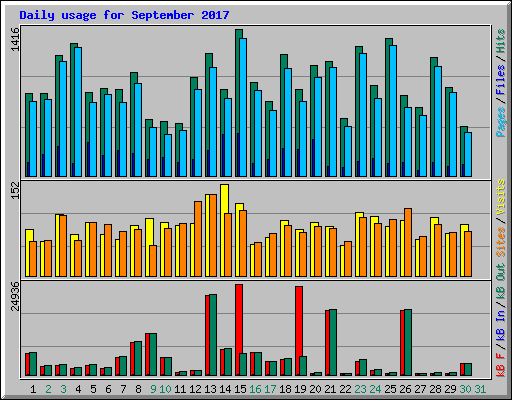Click weekend day 23 on the x-axis
Viewport: 512px width, 400px height.
[x=360, y=389]
